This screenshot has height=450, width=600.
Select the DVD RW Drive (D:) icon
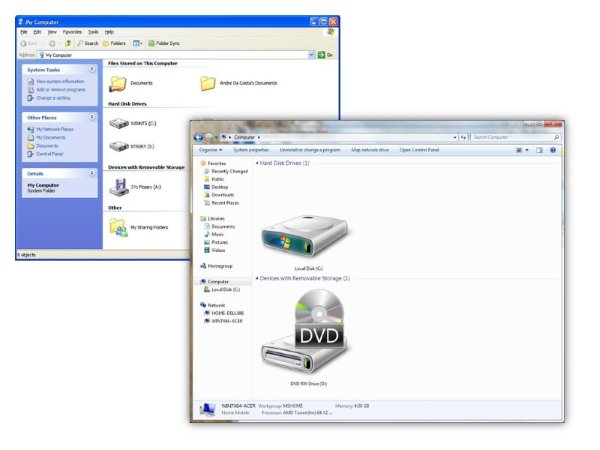pos(306,332)
